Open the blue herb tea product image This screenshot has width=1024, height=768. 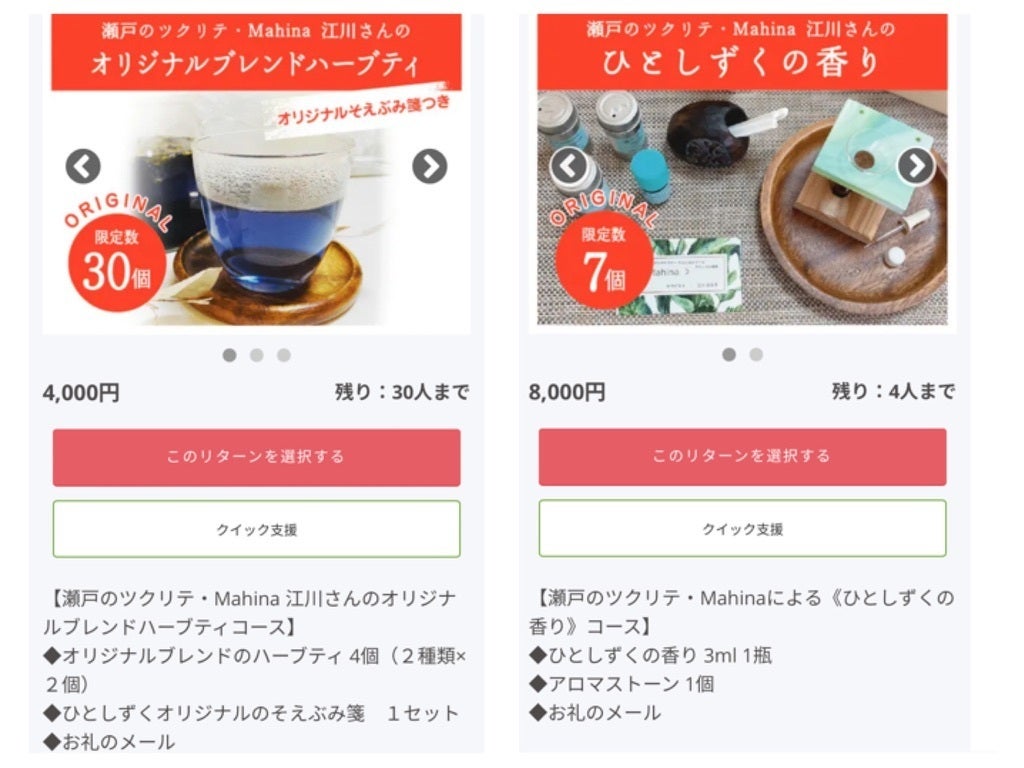[257, 209]
